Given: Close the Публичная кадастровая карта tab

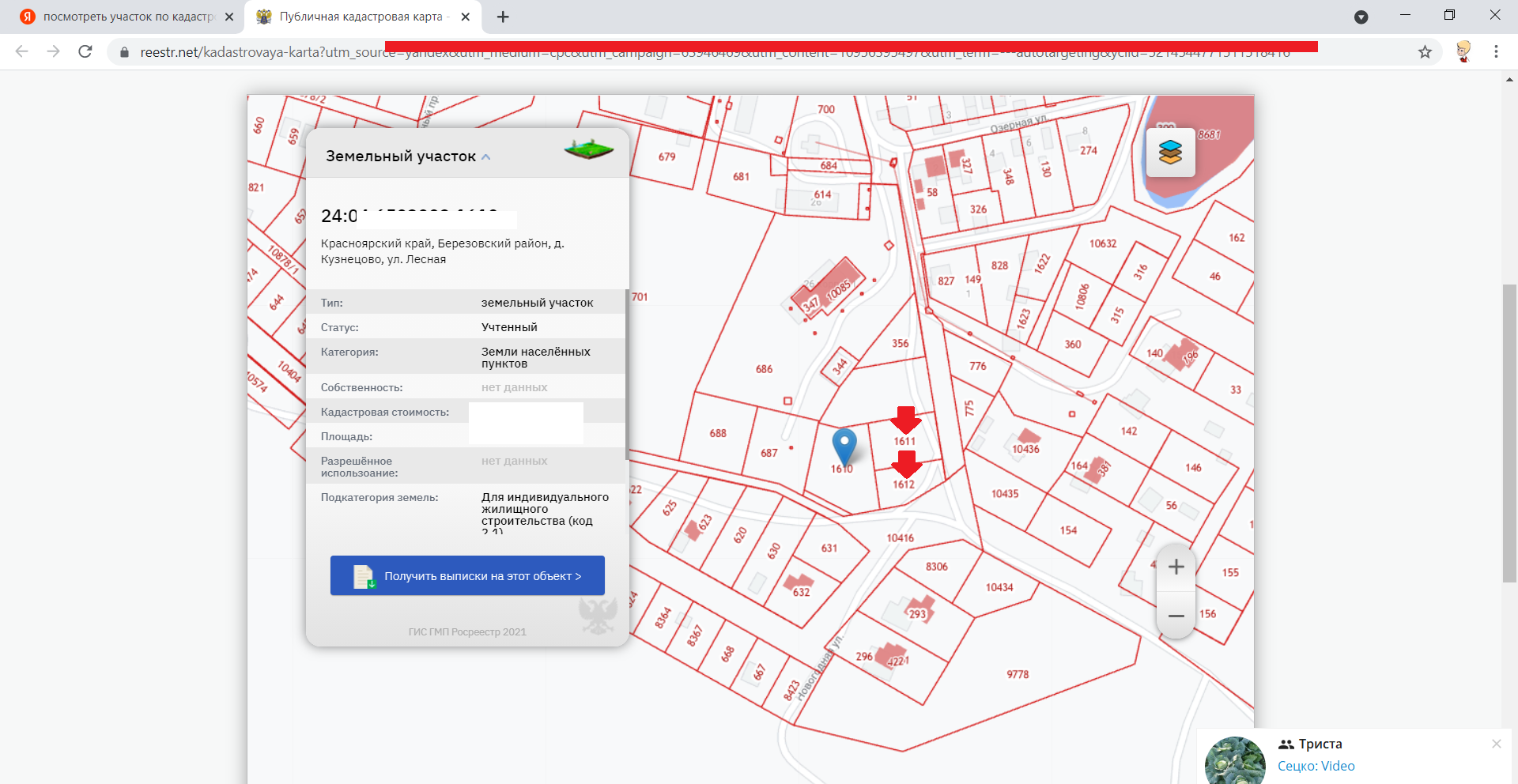Looking at the screenshot, I should 466,17.
